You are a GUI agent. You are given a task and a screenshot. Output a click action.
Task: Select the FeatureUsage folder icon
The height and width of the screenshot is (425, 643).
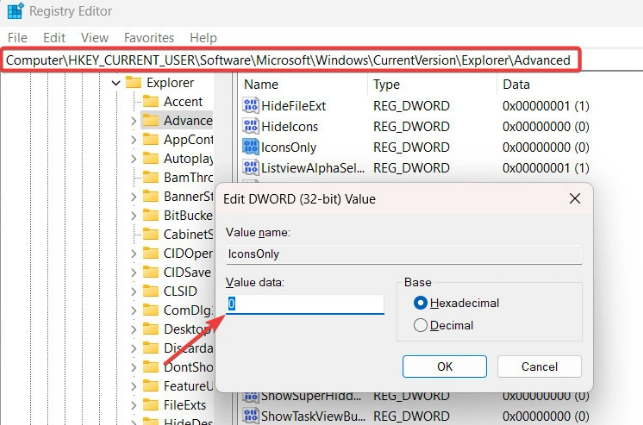coord(150,386)
